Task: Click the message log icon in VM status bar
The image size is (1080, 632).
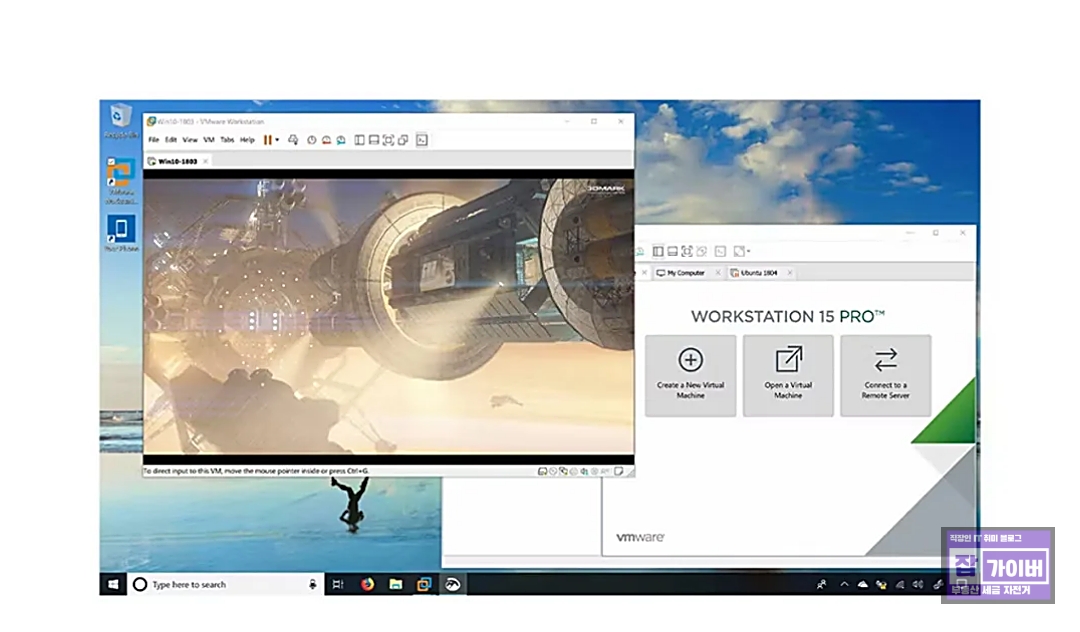Action: click(619, 472)
